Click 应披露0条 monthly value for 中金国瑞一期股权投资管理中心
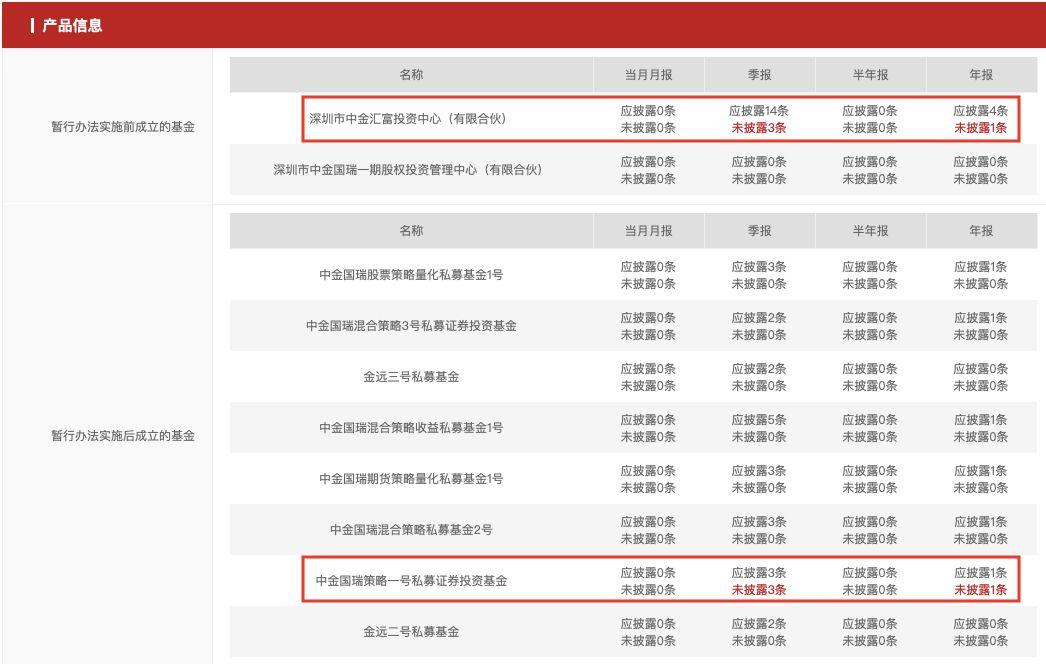 648,162
